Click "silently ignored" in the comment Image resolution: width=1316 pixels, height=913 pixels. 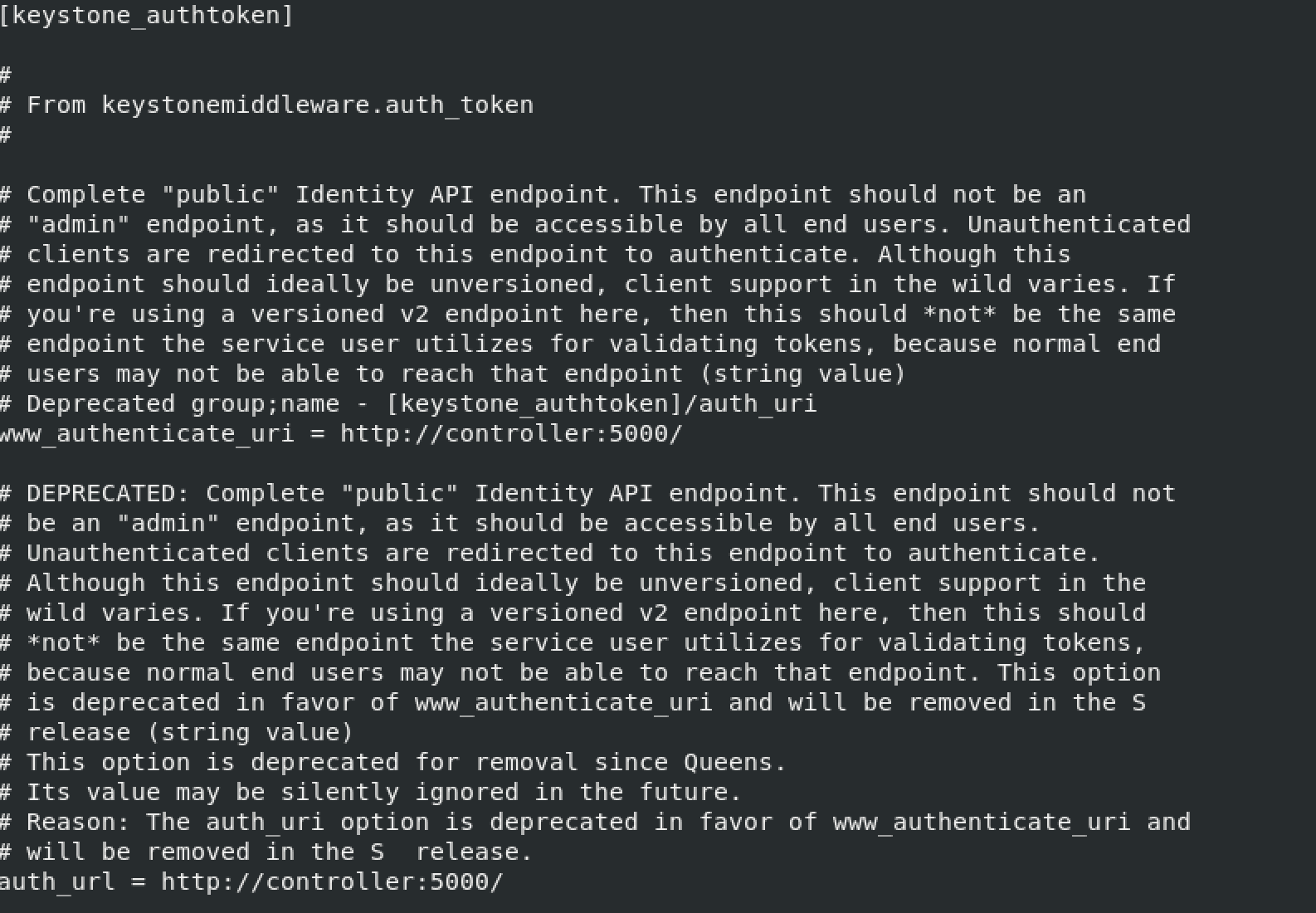point(399,792)
